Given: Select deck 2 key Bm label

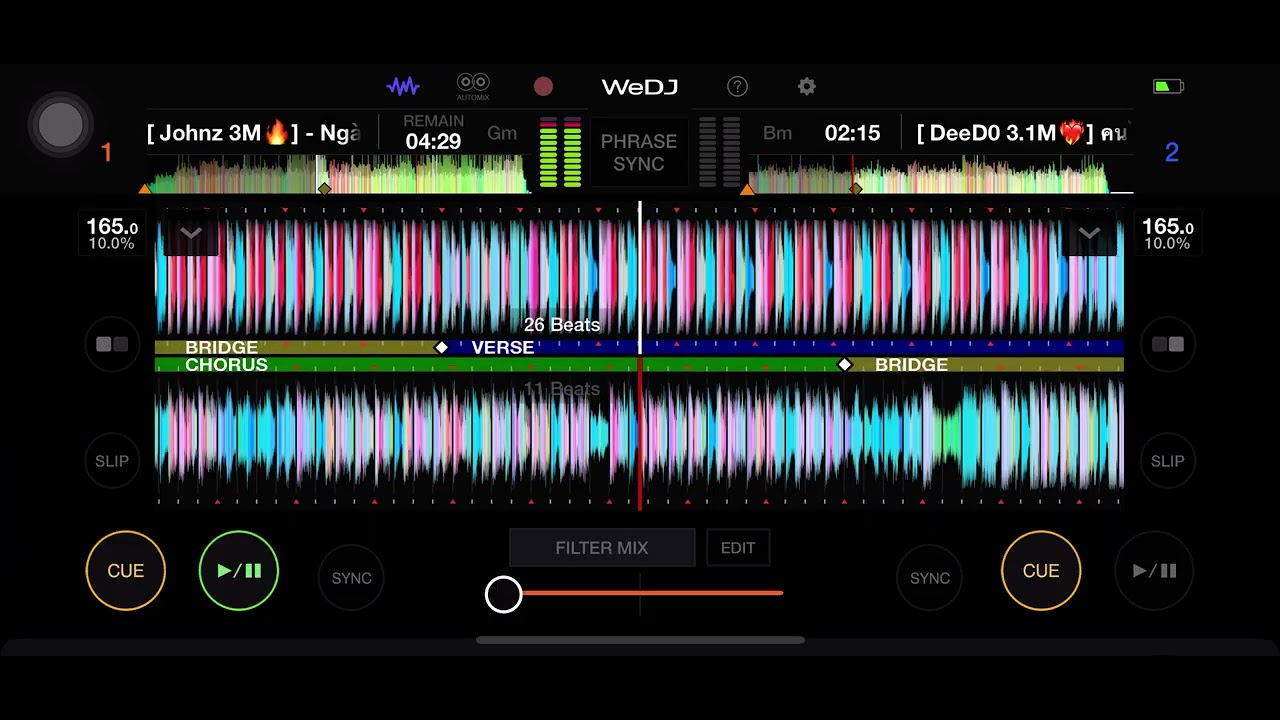Looking at the screenshot, I should pos(777,133).
